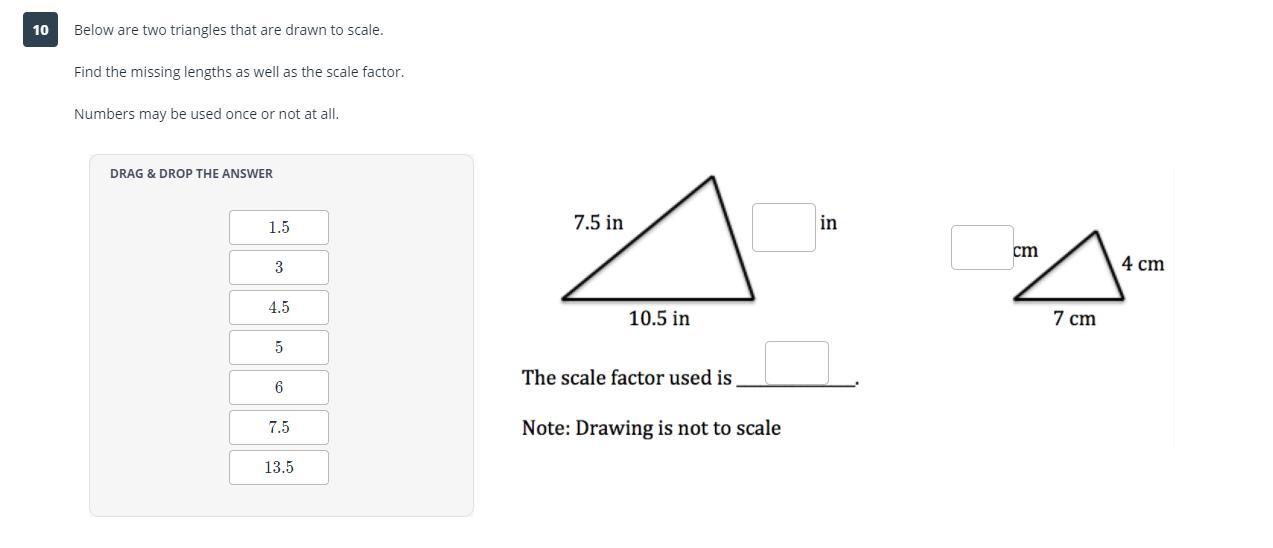Image resolution: width=1273 pixels, height=548 pixels.
Task: Click the scale factor answer box
Action: click(x=796, y=363)
